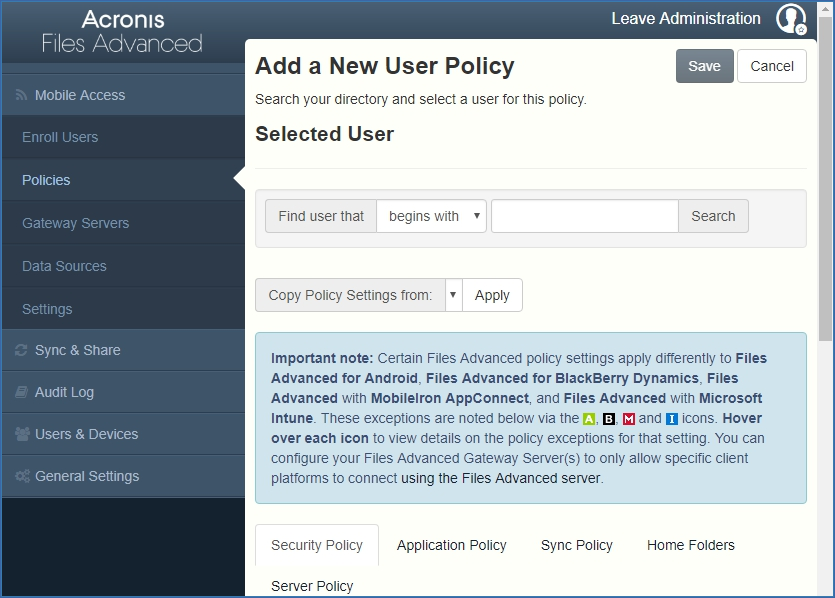The image size is (835, 598).
Task: Click the green Android 'A' exception icon
Action: point(588,419)
